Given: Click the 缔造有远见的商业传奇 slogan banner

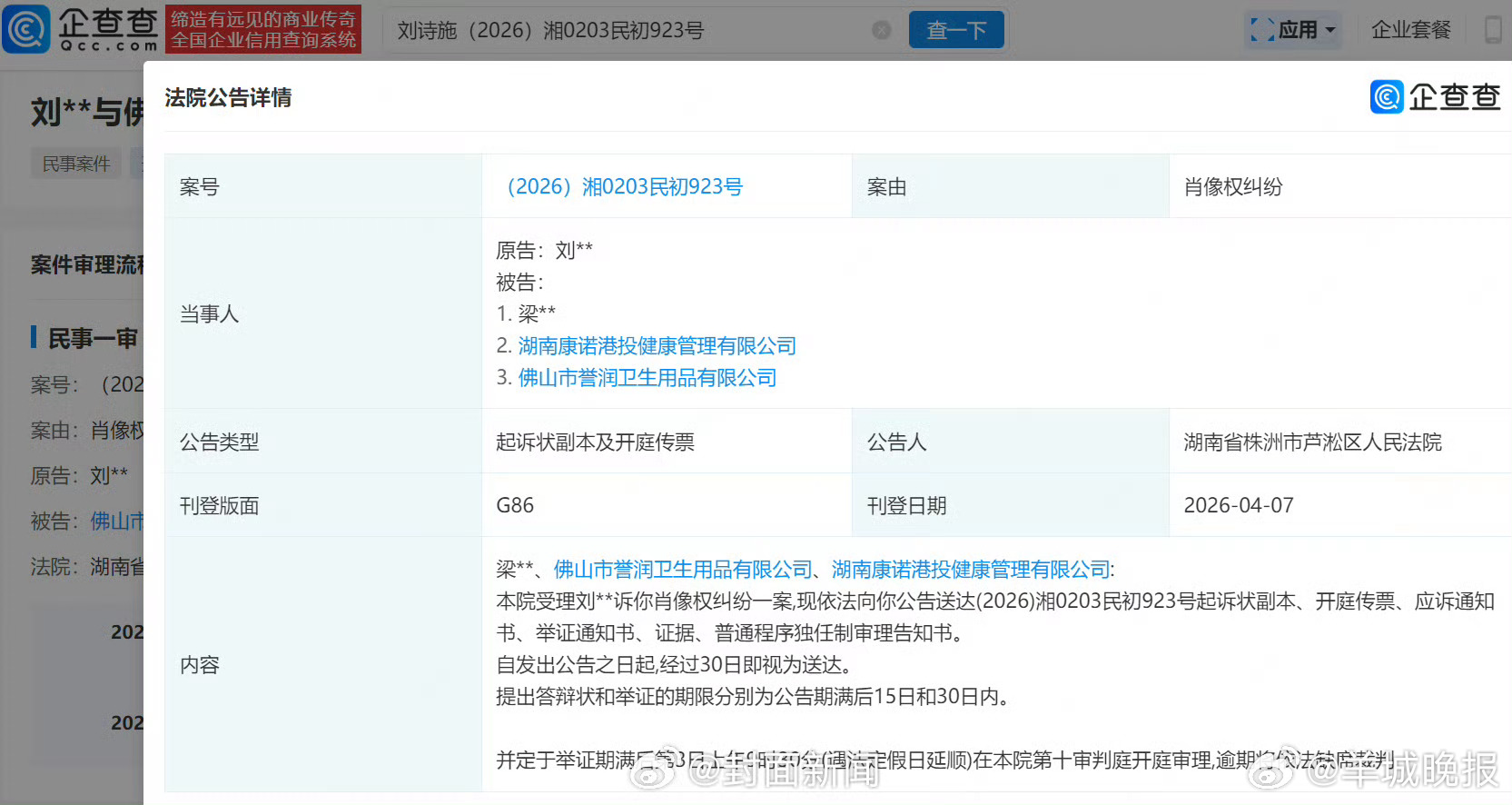Looking at the screenshot, I should (263, 29).
